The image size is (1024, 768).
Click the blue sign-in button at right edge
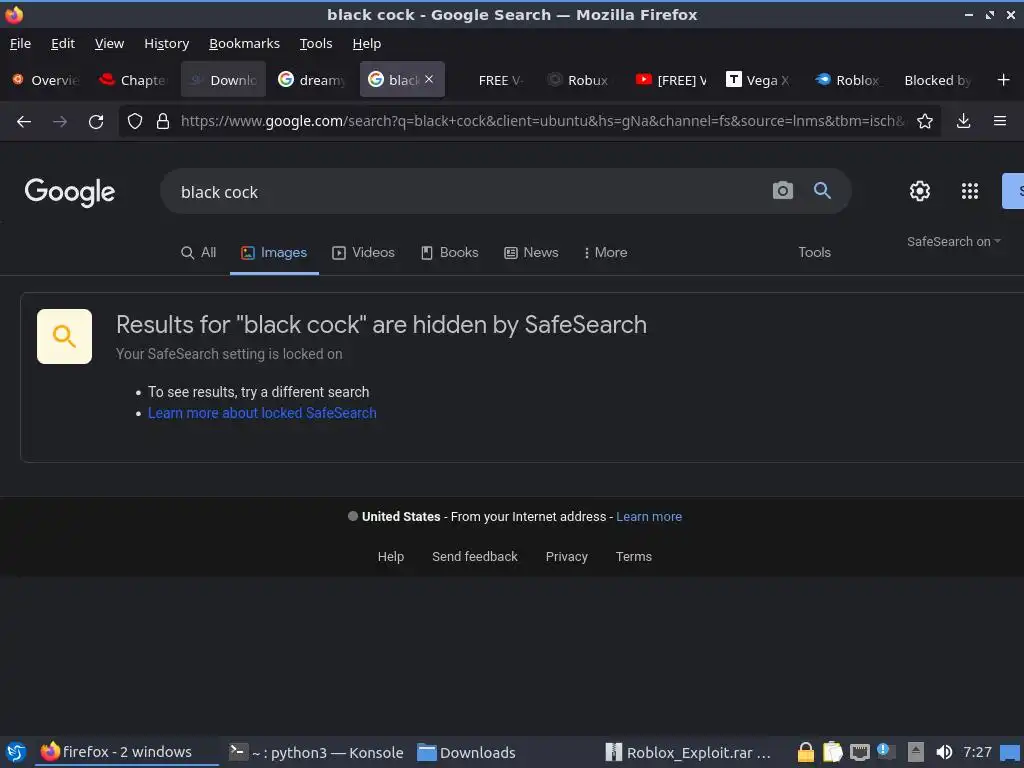(x=1013, y=191)
